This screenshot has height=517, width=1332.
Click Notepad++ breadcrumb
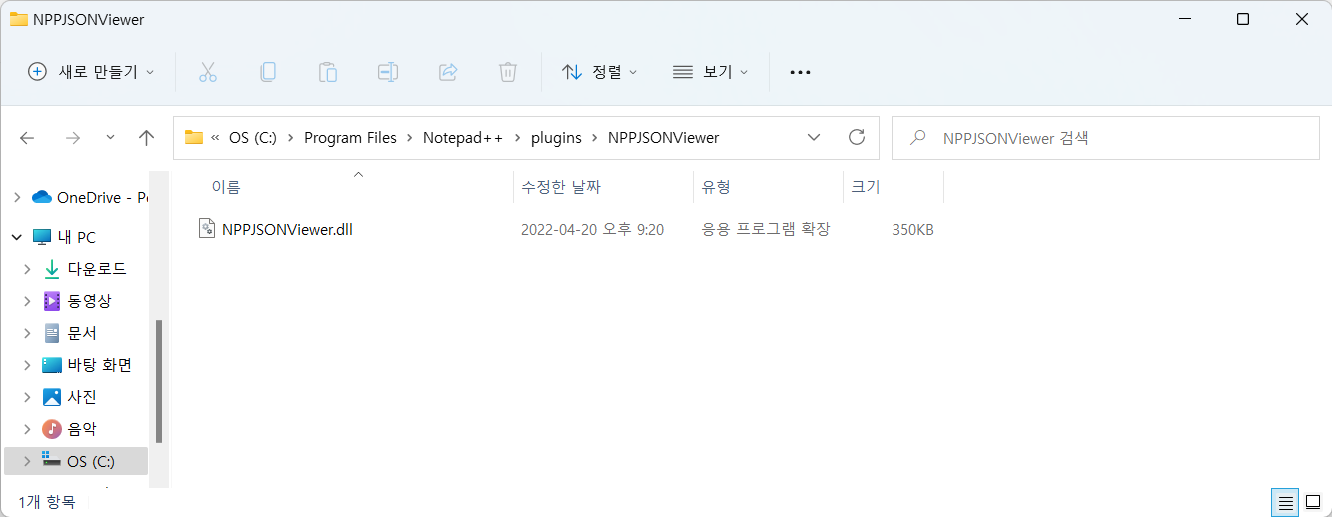pyautogui.click(x=464, y=138)
